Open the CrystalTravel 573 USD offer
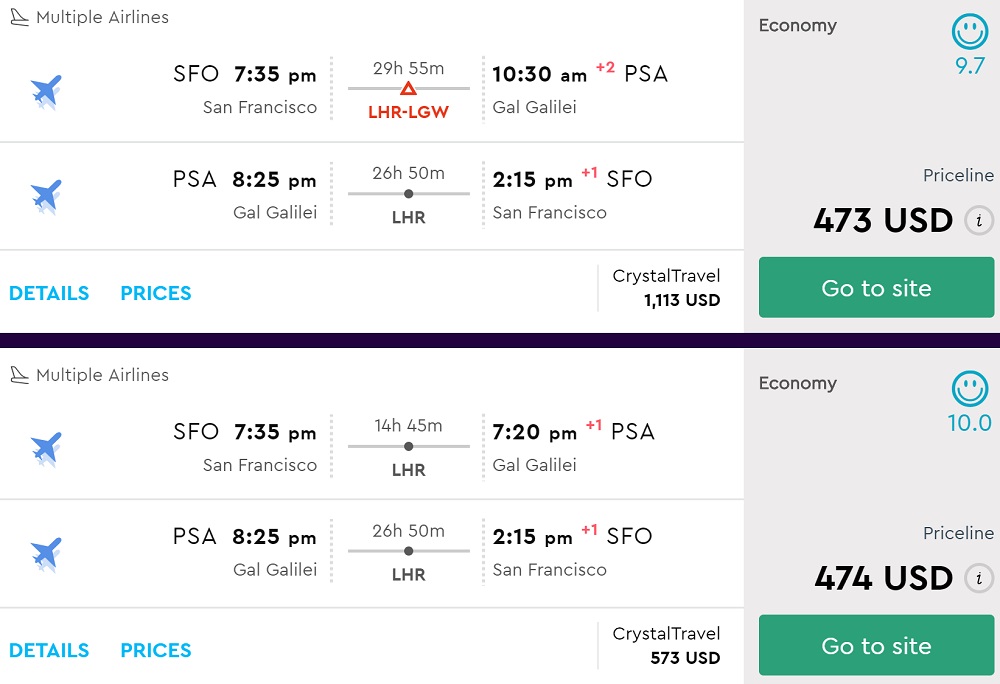Screen dimensions: 1000x684 tap(666, 645)
